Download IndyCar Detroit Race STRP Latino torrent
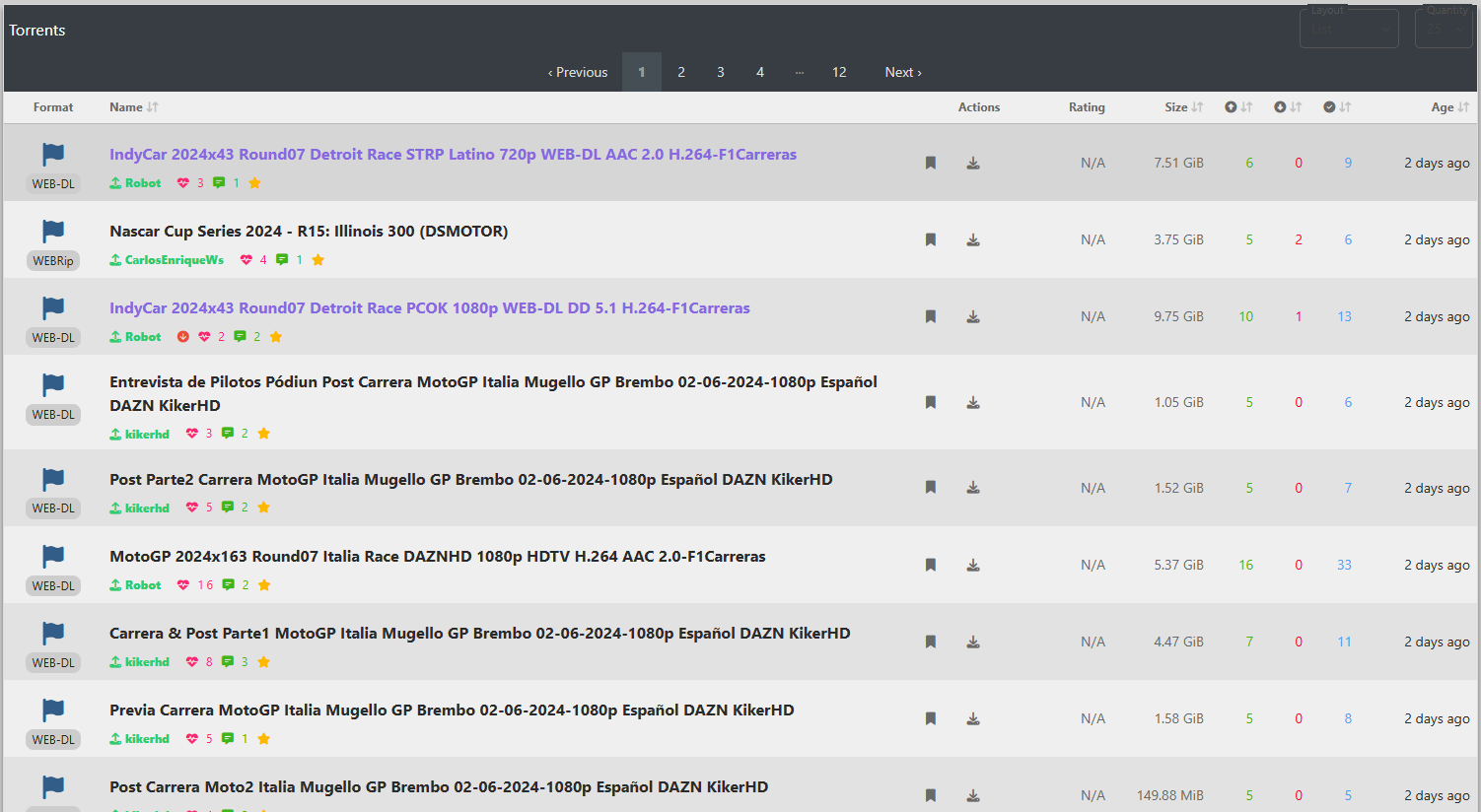This screenshot has height=812, width=1481. coord(973,164)
